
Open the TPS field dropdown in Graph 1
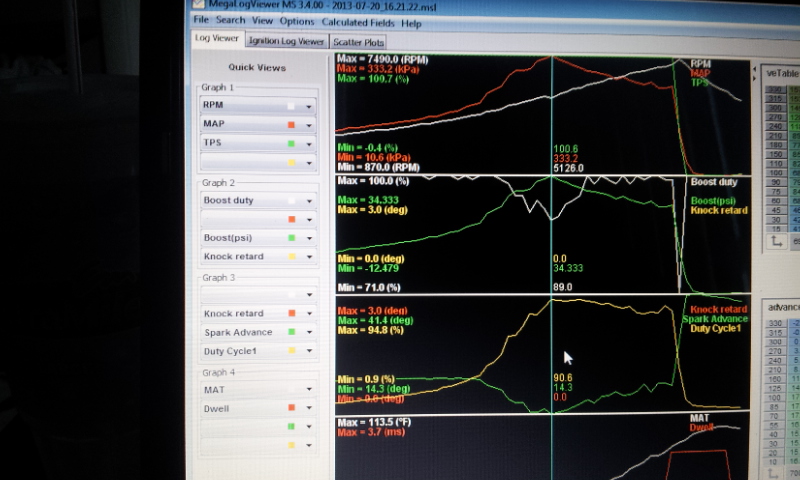309,144
